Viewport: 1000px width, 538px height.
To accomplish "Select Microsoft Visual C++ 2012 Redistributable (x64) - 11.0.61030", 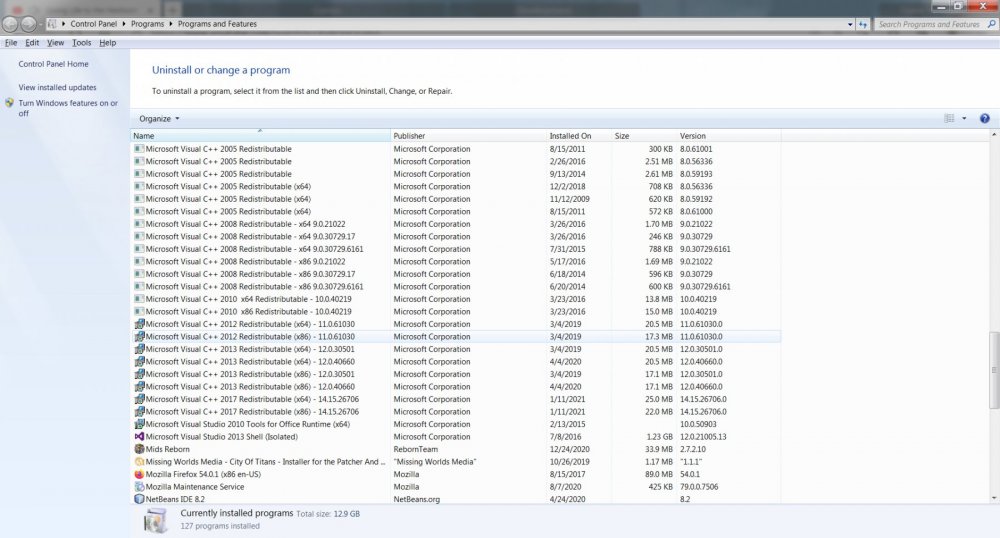I will [x=456, y=324].
